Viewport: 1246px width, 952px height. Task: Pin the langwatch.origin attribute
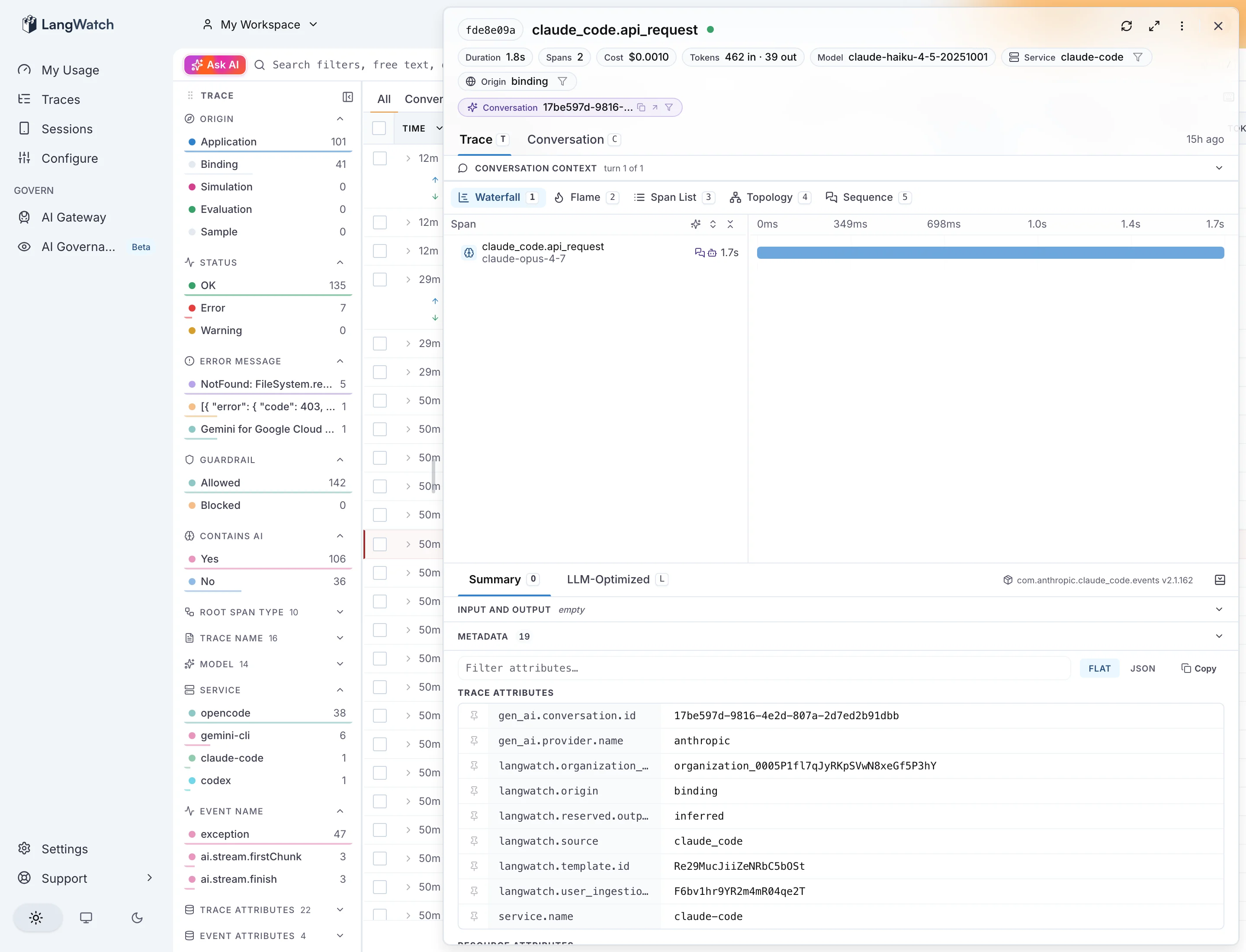coord(474,791)
